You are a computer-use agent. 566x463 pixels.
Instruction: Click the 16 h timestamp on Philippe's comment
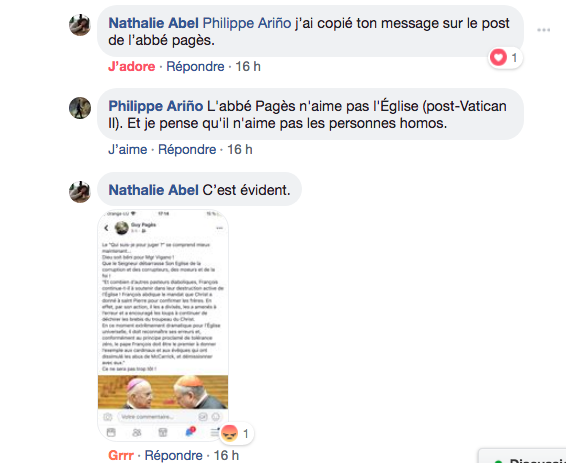pyautogui.click(x=240, y=150)
